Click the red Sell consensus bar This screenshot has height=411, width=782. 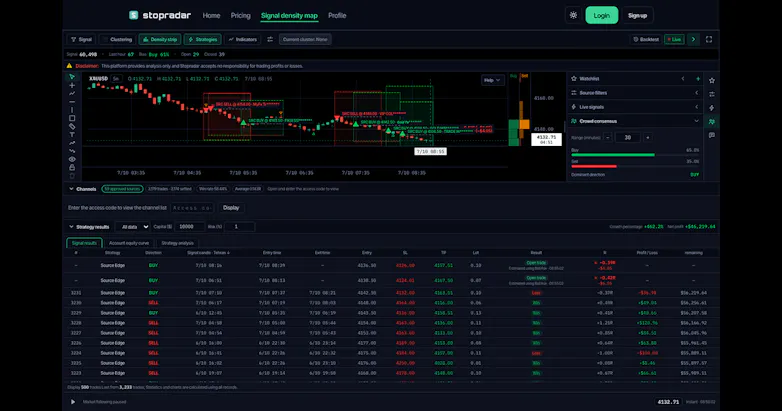[594, 167]
